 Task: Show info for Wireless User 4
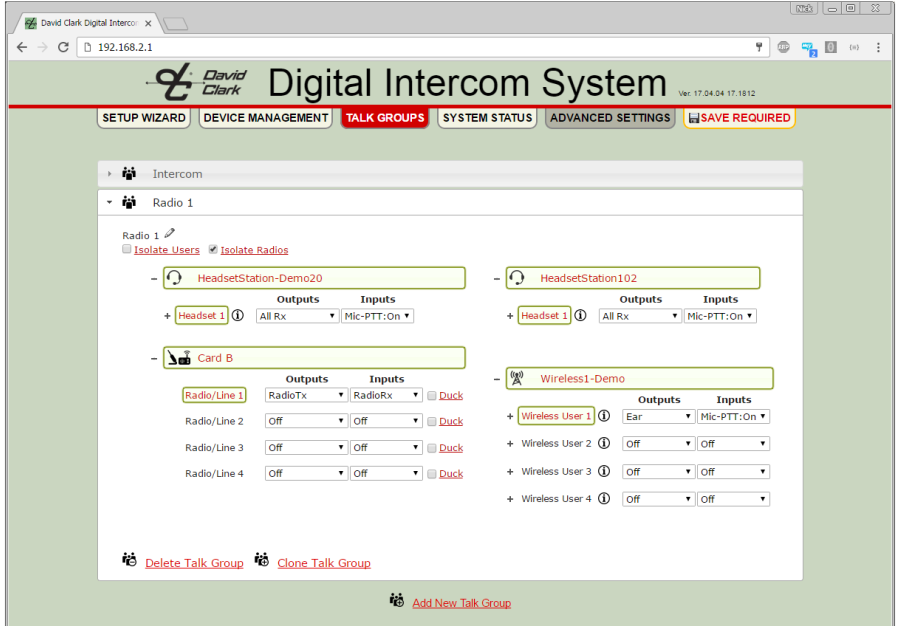(x=604, y=499)
